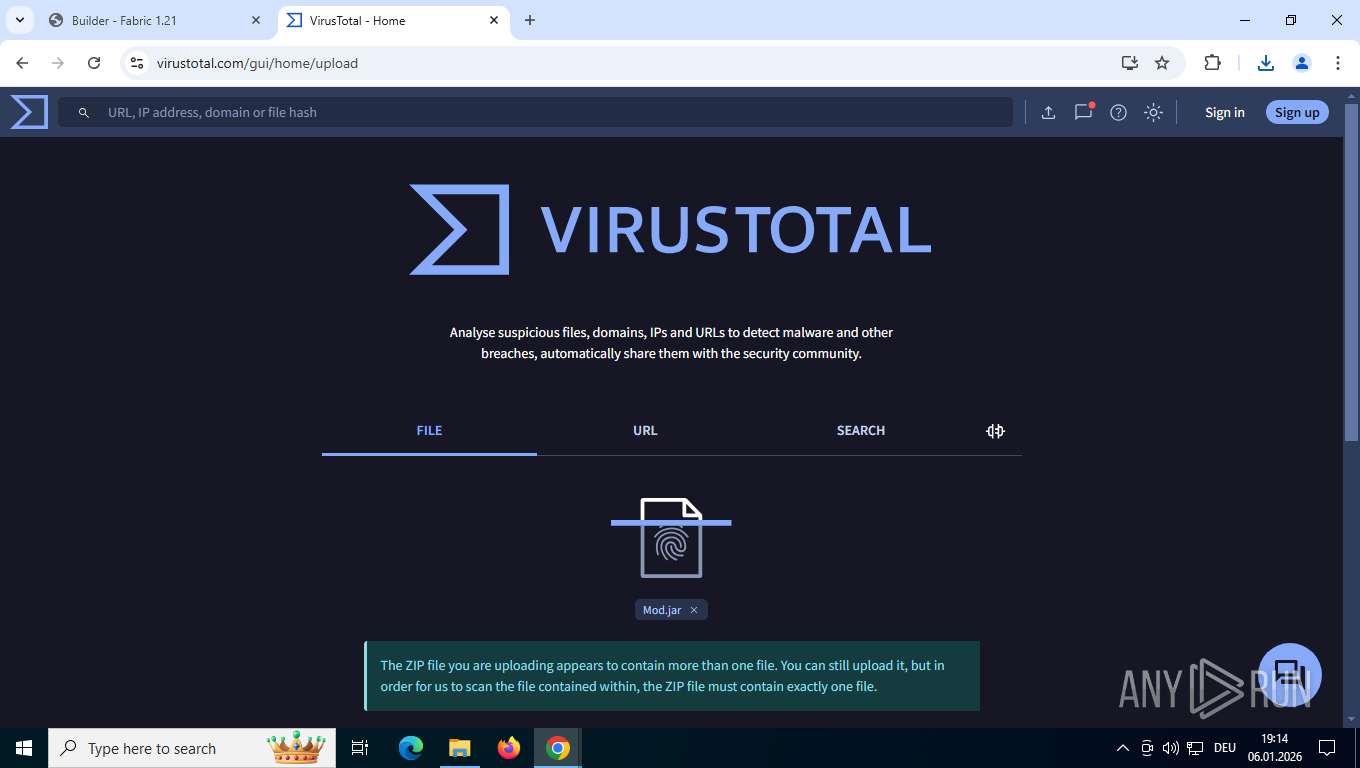Image resolution: width=1360 pixels, height=768 pixels.
Task: Click the Chrome taskbar icon
Action: 558,748
